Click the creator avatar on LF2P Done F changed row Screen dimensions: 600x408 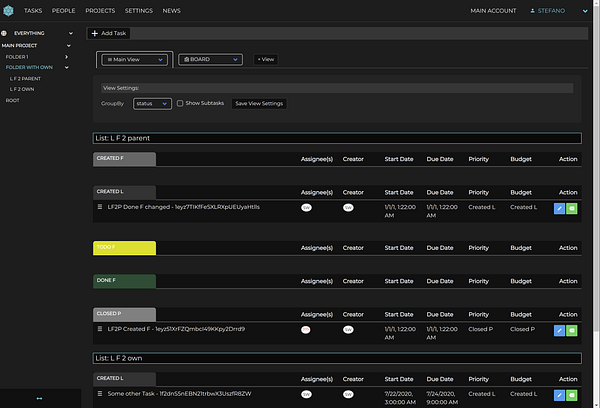(x=348, y=208)
